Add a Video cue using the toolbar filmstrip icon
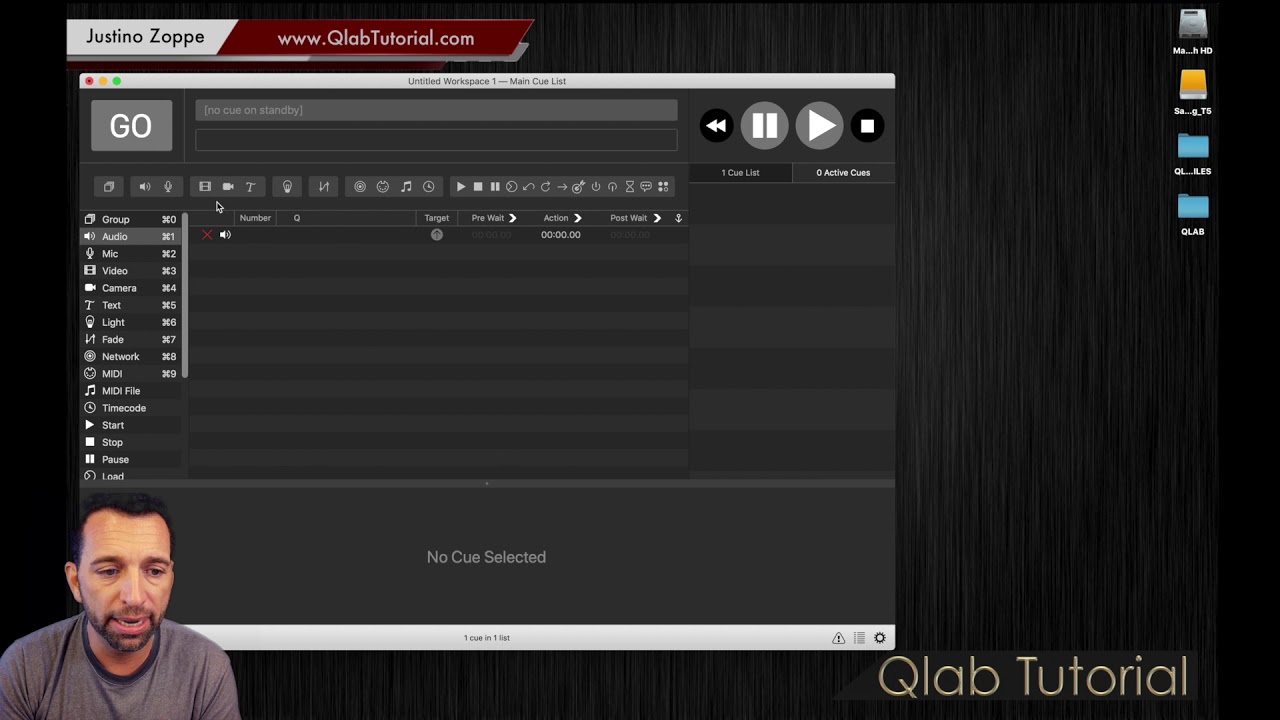1280x720 pixels. 205,187
